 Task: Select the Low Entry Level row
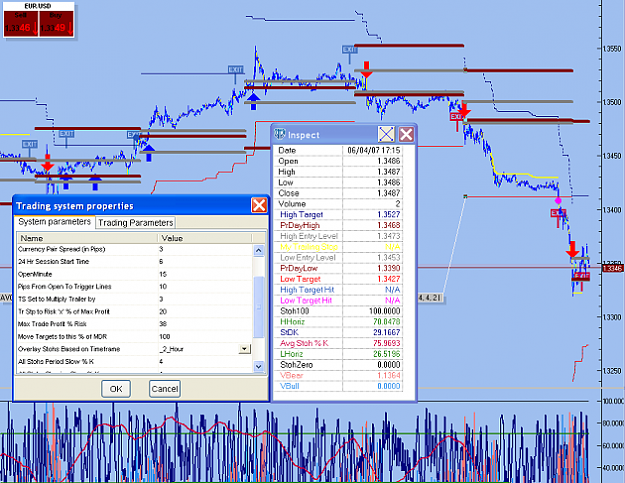(339, 257)
